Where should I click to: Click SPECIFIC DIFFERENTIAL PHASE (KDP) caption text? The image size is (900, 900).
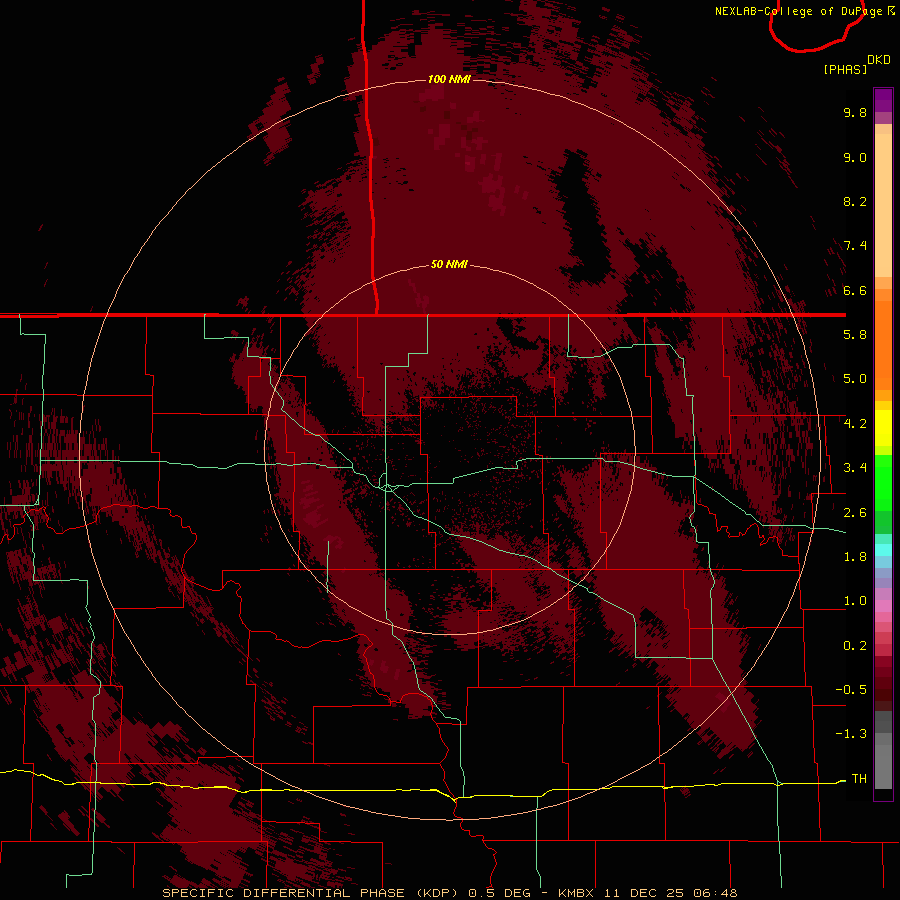point(308,893)
